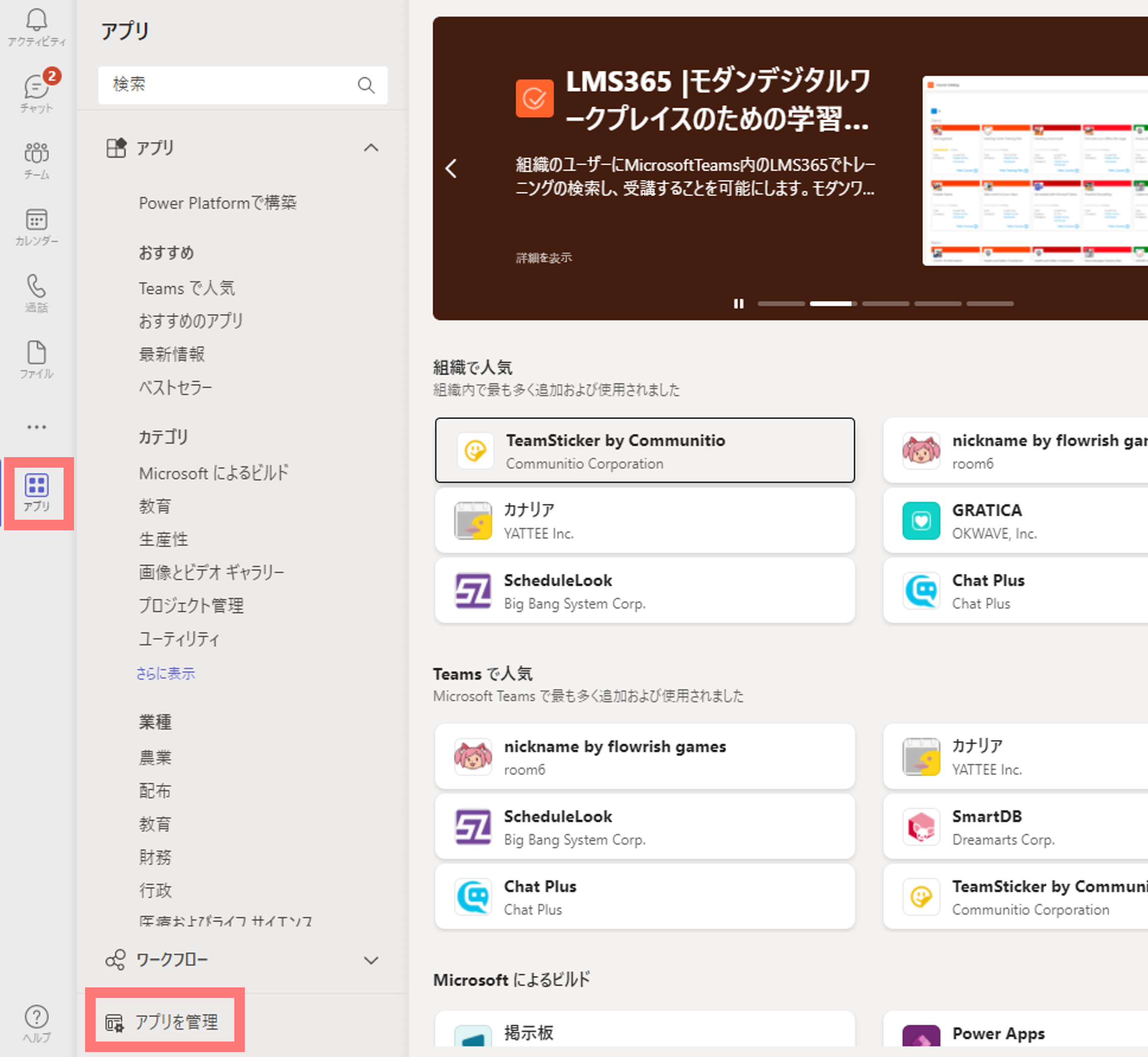Click the search magnifier icon
Screen dimensions: 1148x1057
[366, 85]
